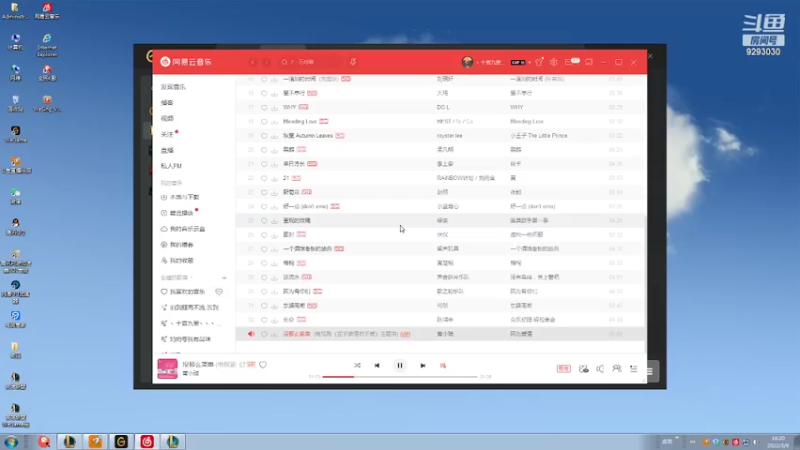Open the microphone song recognition icon
The height and width of the screenshot is (450, 800).
point(353,62)
